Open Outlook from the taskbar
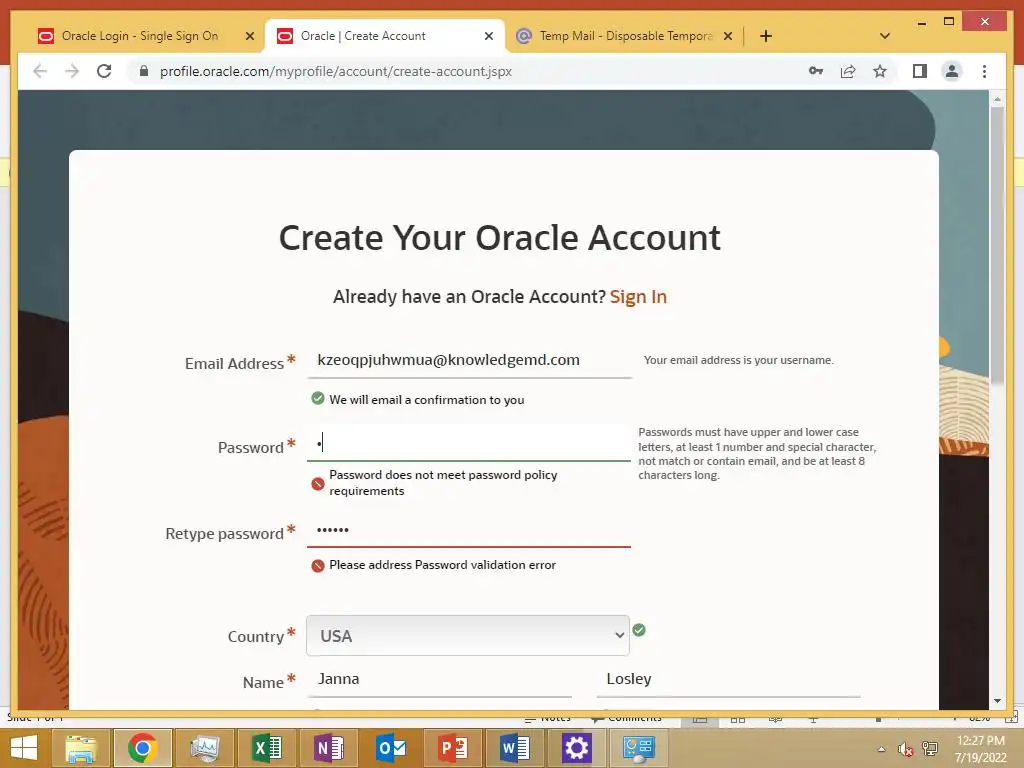The width and height of the screenshot is (1024, 768). pyautogui.click(x=391, y=748)
